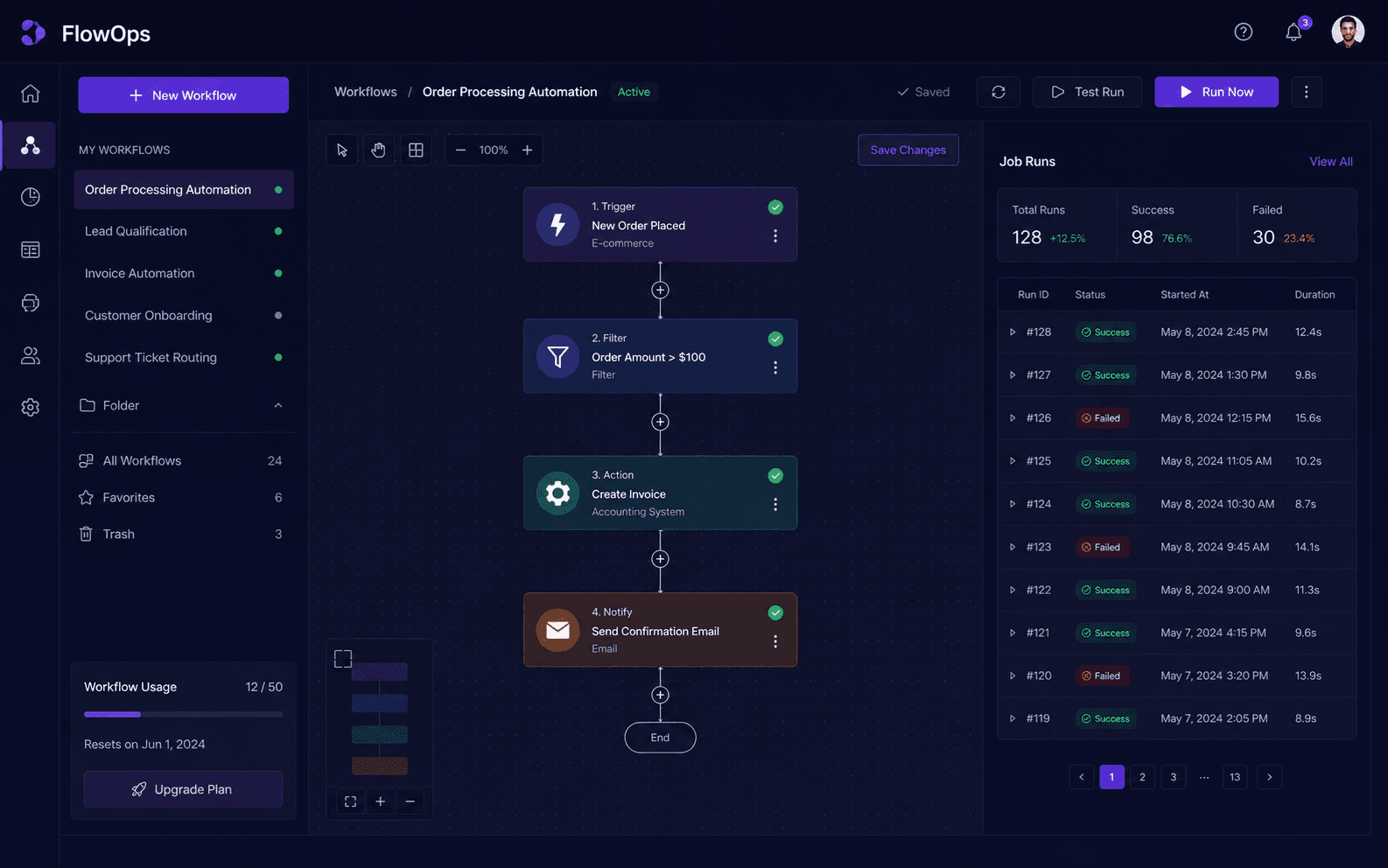Viewport: 1388px width, 868px height.
Task: Select the hand pan tool
Action: pos(378,150)
